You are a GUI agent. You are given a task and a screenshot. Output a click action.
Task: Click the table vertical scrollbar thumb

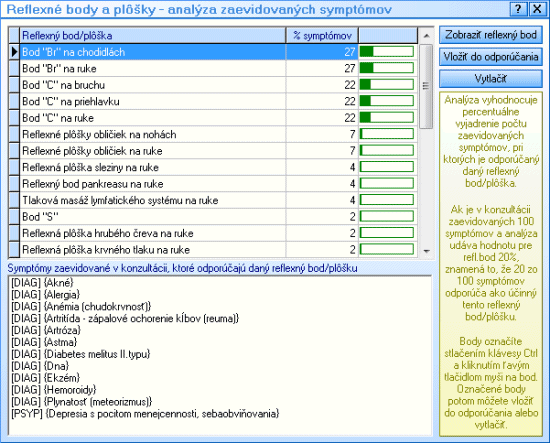pos(426,86)
